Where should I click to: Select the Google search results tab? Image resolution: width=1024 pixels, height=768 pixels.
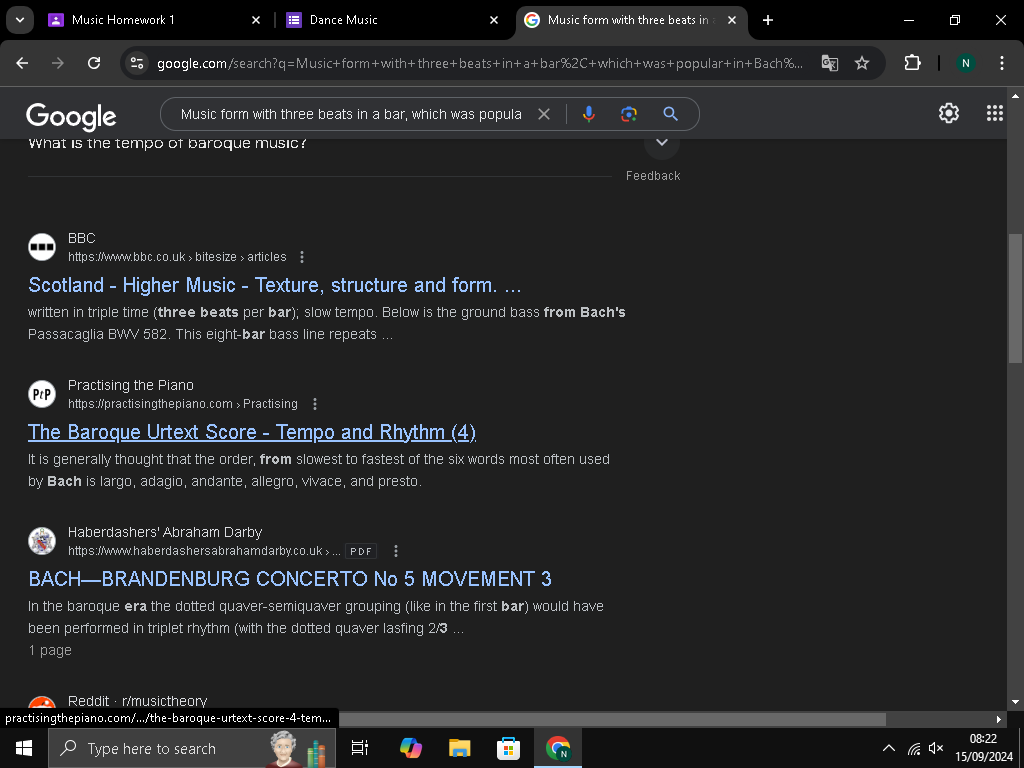click(632, 20)
